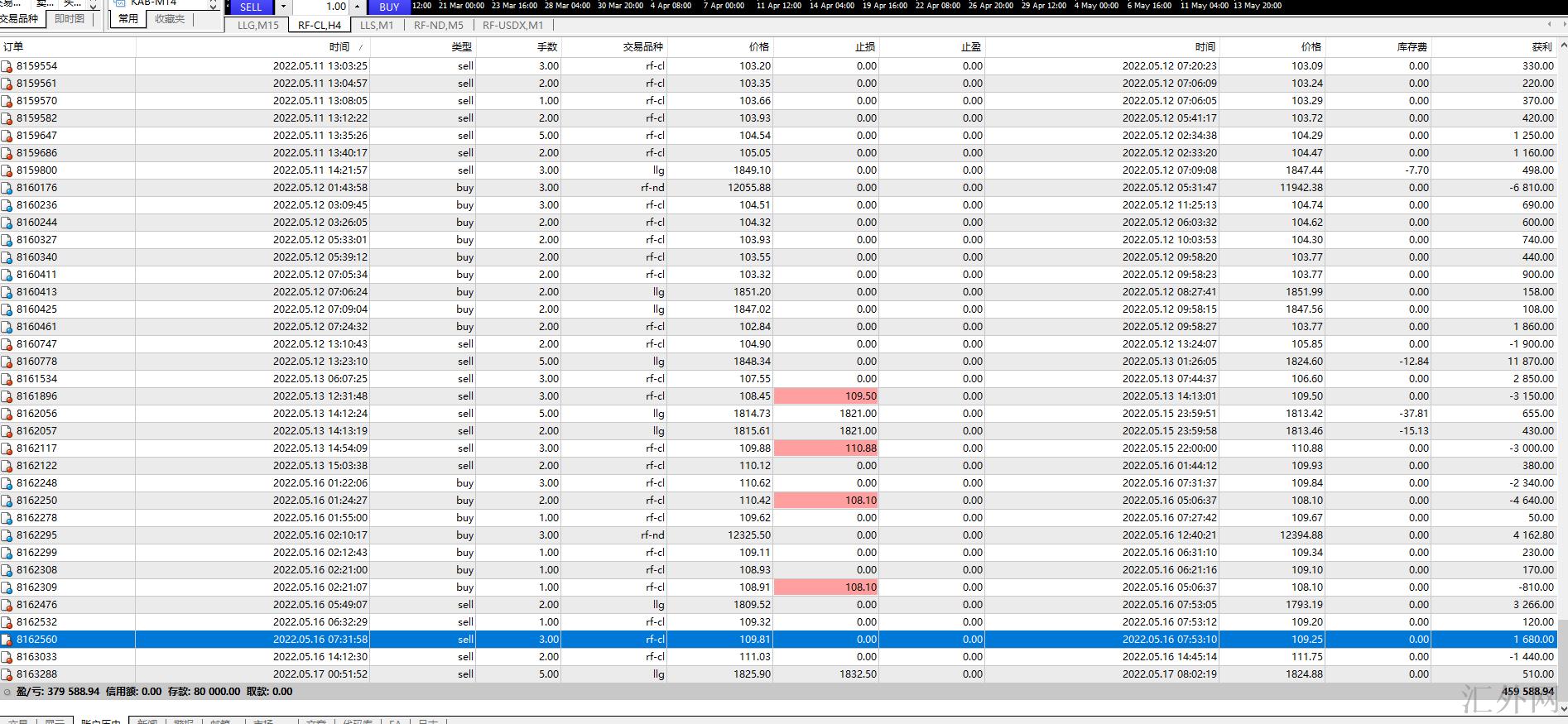Click the SELL button
This screenshot has width=1568, height=724.
pos(251,7)
